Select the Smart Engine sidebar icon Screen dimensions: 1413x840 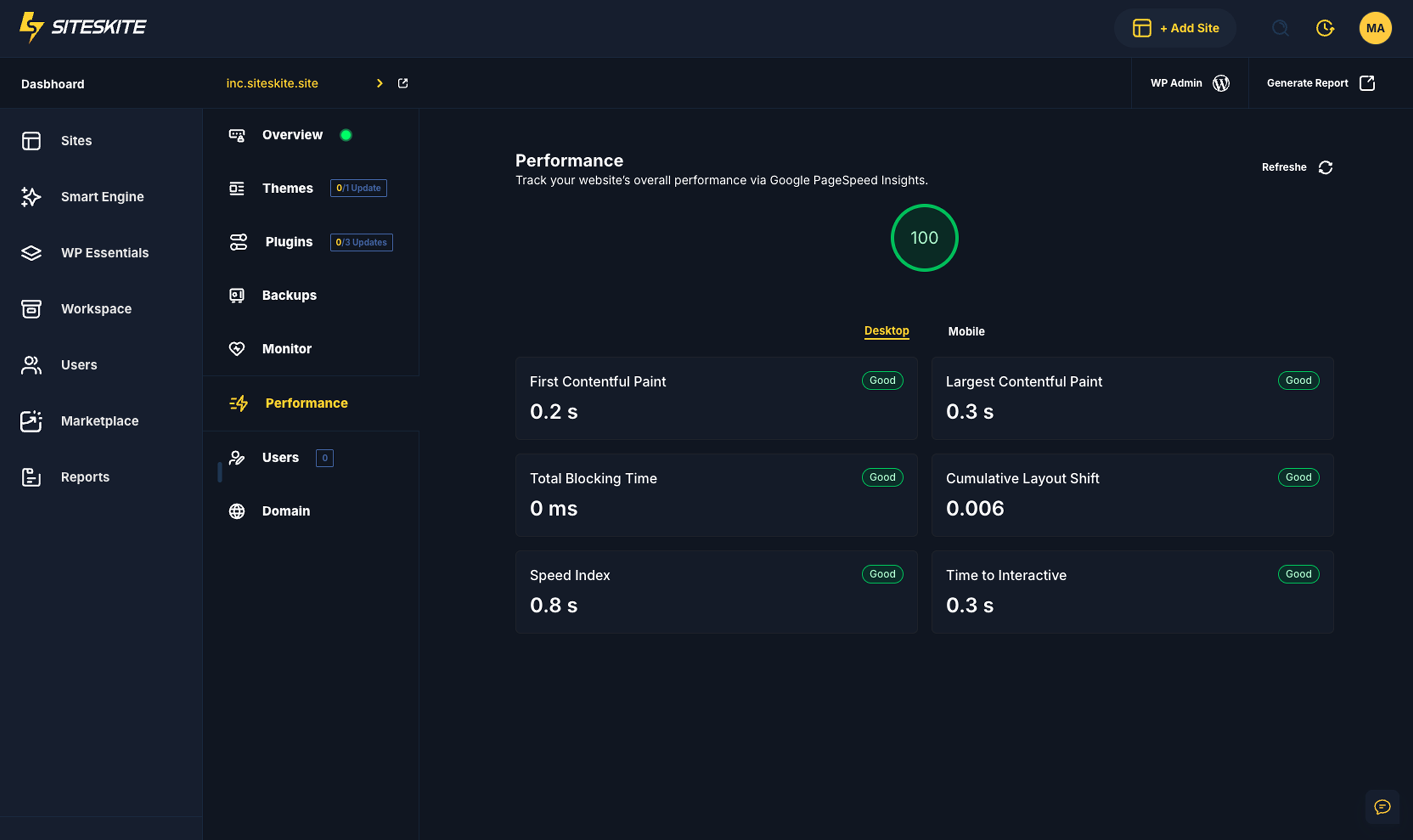click(x=31, y=197)
